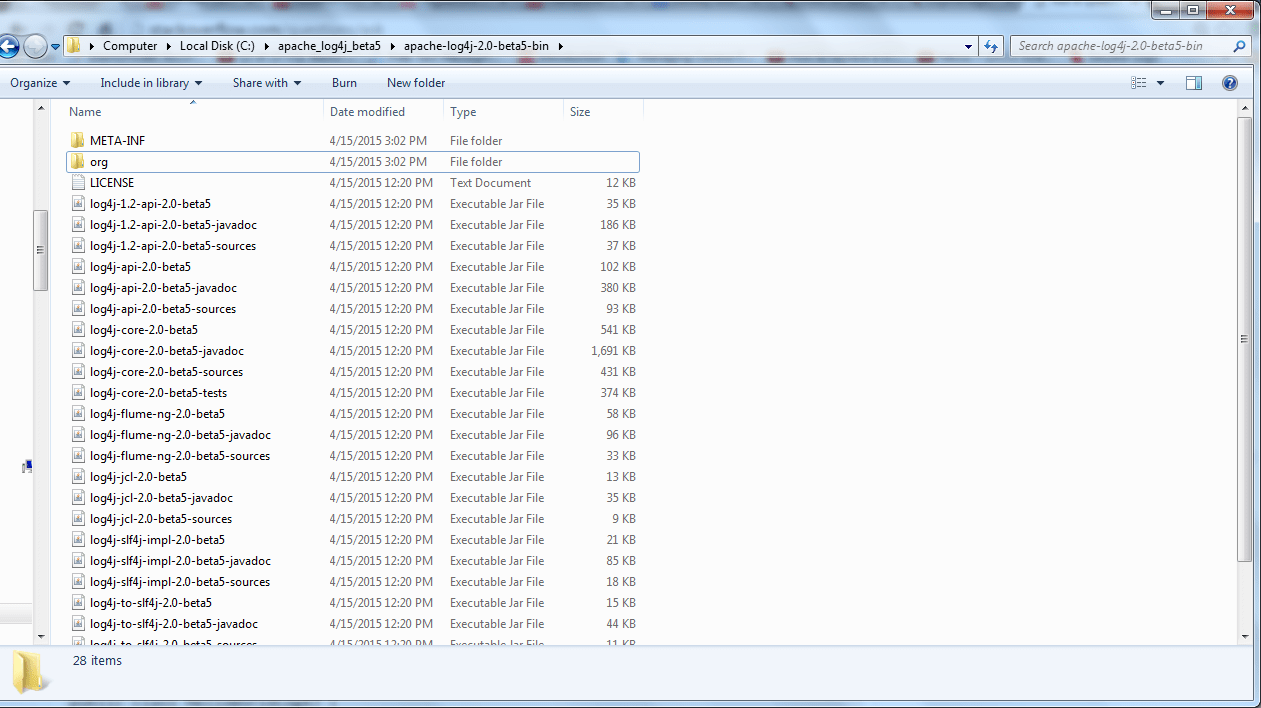The height and width of the screenshot is (708, 1261).
Task: Expand the breadcrumb arrow after apache_log4j_beta5
Action: [393, 46]
